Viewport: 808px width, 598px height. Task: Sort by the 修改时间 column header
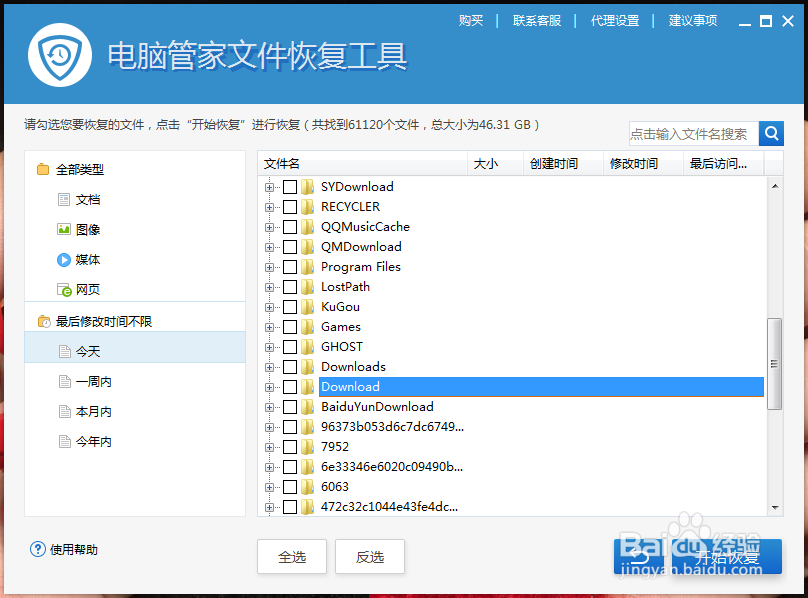[x=643, y=164]
